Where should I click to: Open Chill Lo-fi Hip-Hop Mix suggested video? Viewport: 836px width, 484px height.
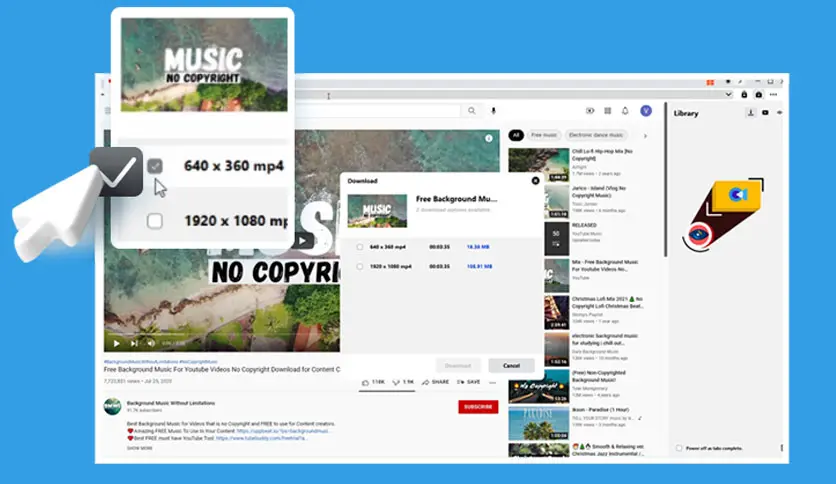576,164
